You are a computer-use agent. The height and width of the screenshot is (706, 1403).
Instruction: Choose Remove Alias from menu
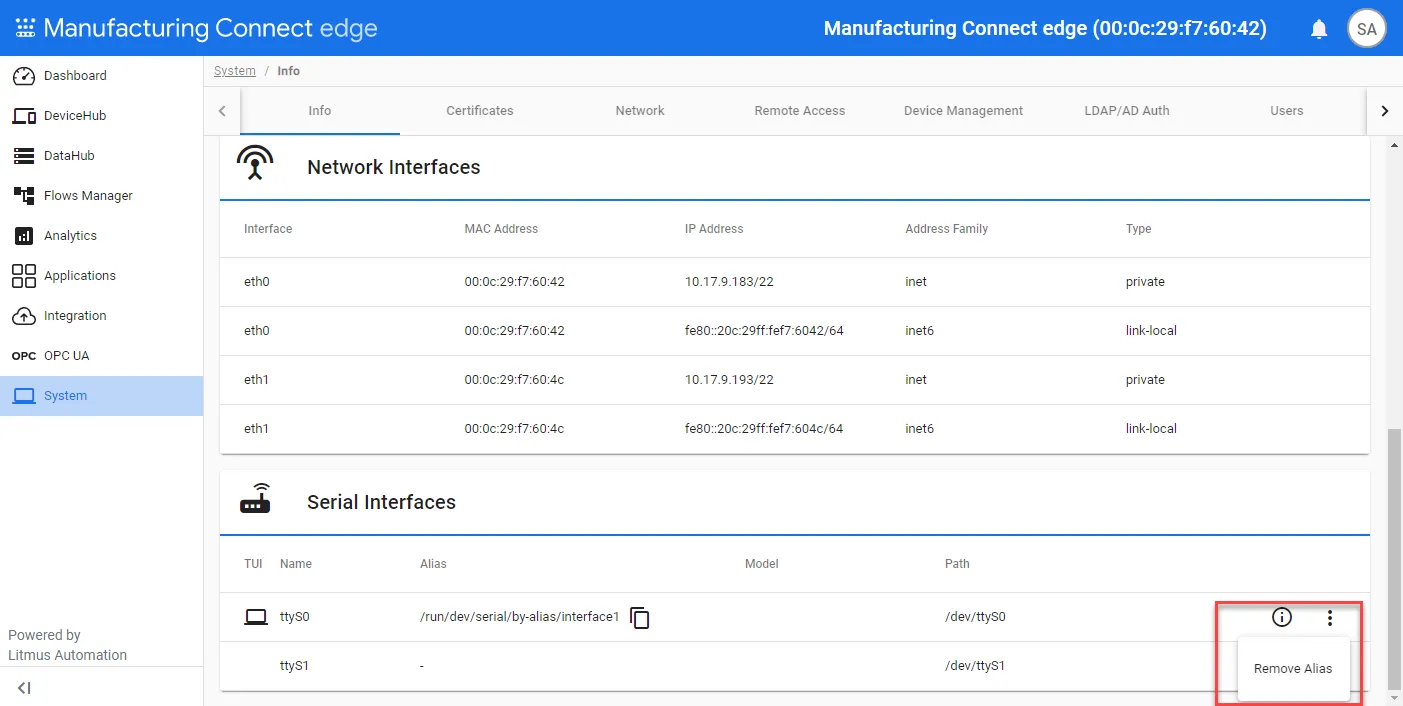pos(1293,669)
